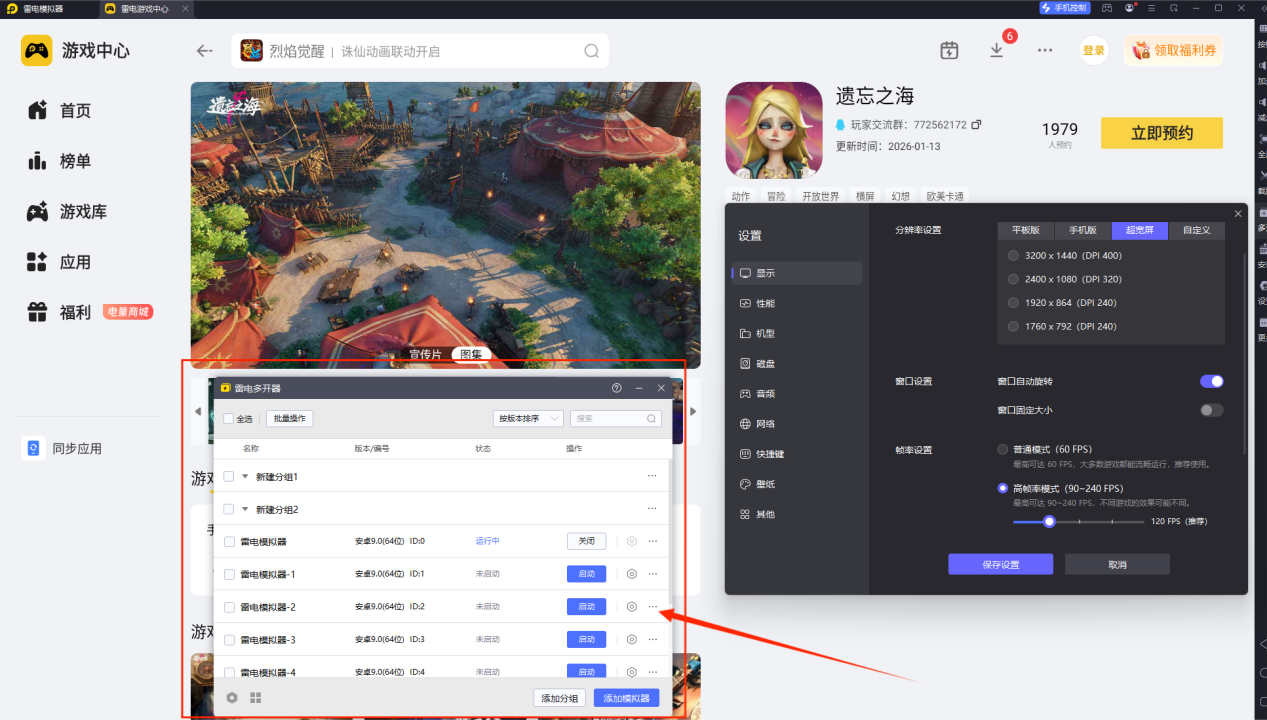Click the user account icon in the title bar
This screenshot has height=720, width=1267.
click(1130, 8)
